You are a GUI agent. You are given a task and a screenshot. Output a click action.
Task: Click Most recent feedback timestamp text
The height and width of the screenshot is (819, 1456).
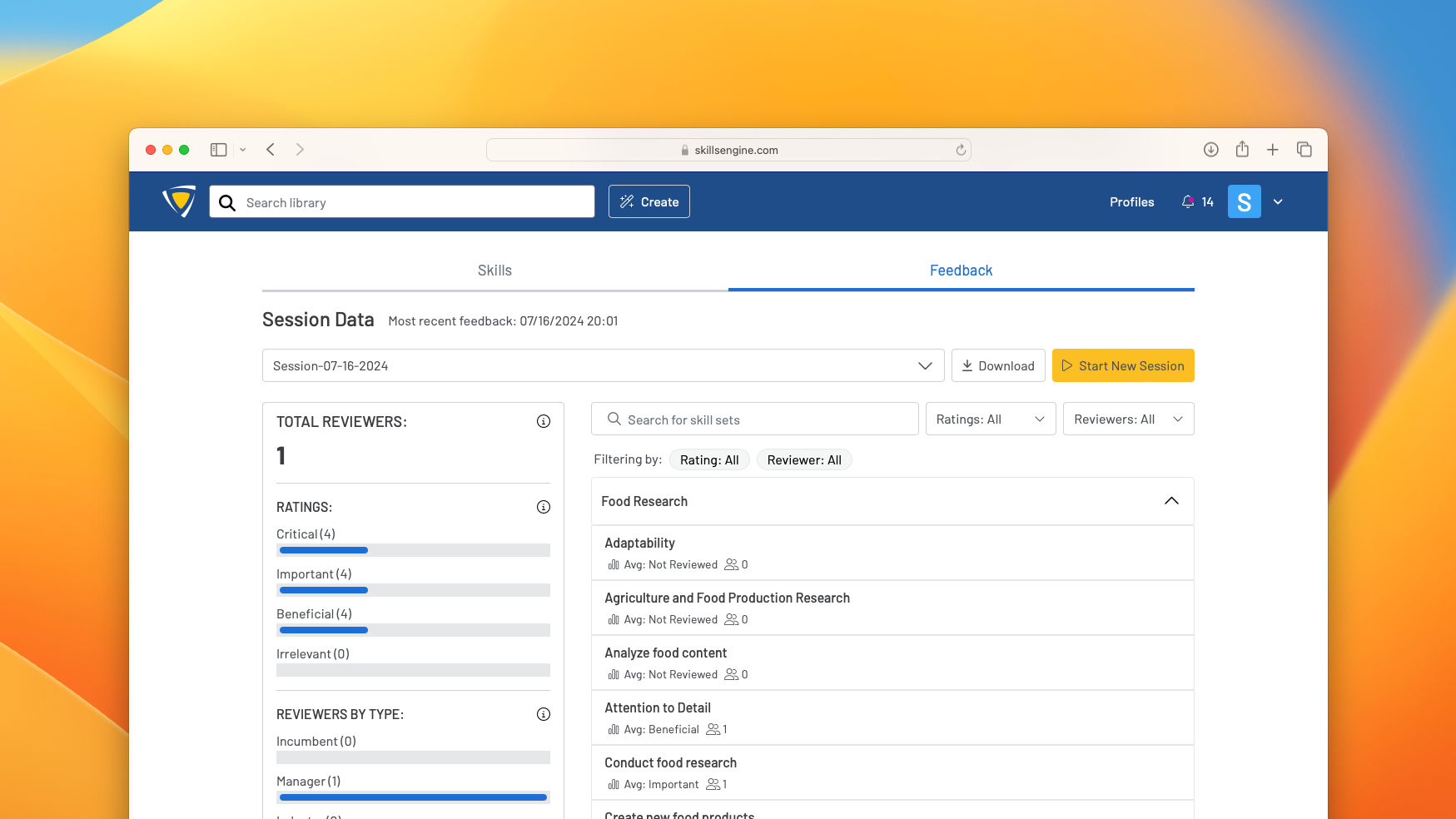pos(503,321)
